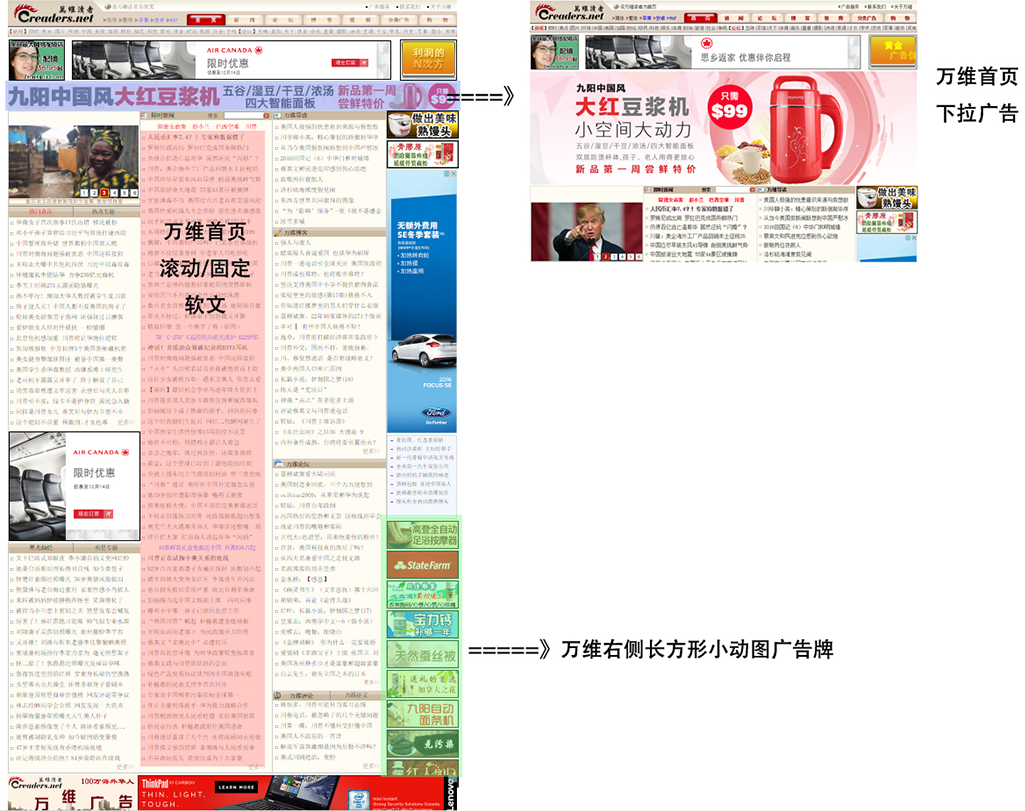
Task: Open the 思乡返家 Air Canada banner on the right page
Action: coord(723,52)
